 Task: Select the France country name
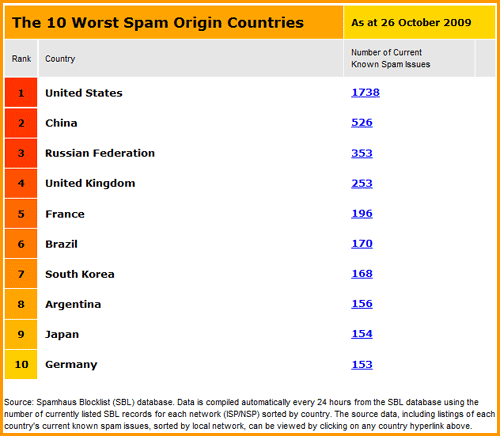[x=65, y=214]
